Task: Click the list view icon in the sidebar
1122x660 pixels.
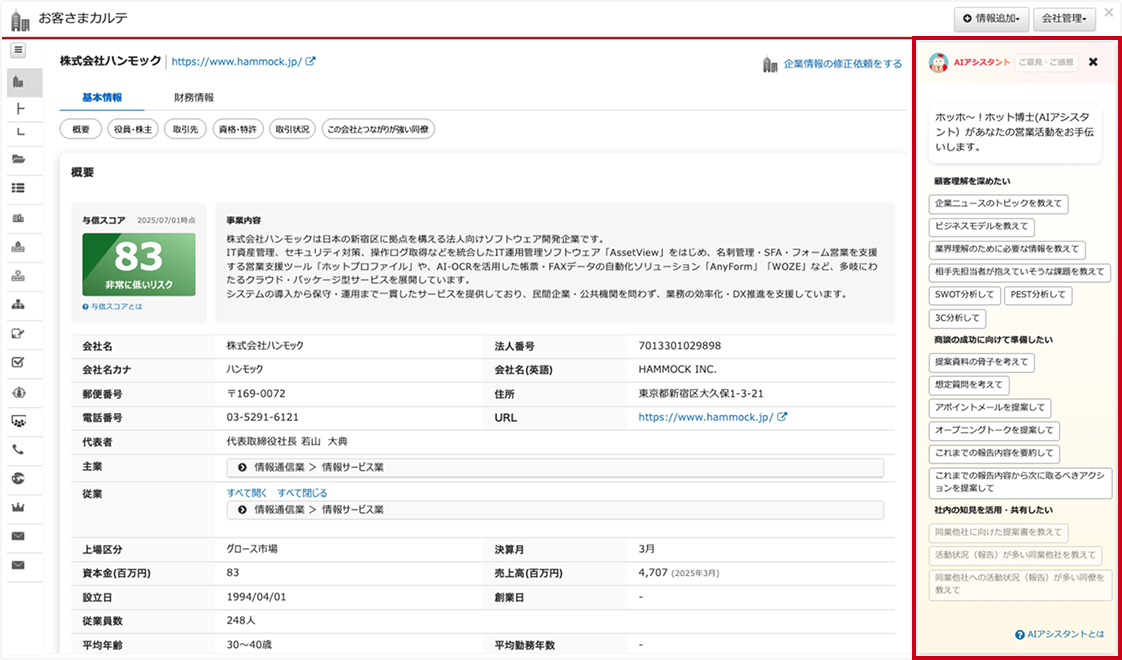Action: click(19, 188)
